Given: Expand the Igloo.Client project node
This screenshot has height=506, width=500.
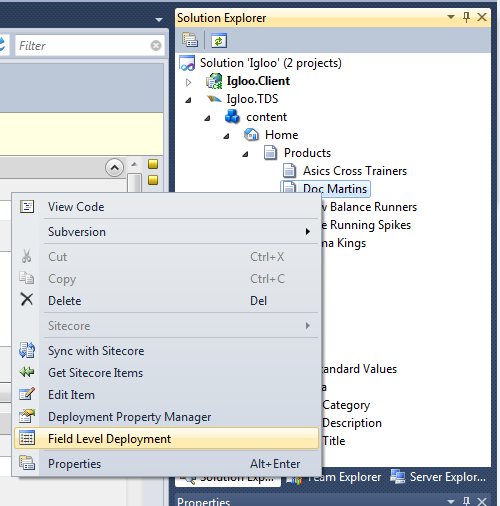Looking at the screenshot, I should [189, 82].
